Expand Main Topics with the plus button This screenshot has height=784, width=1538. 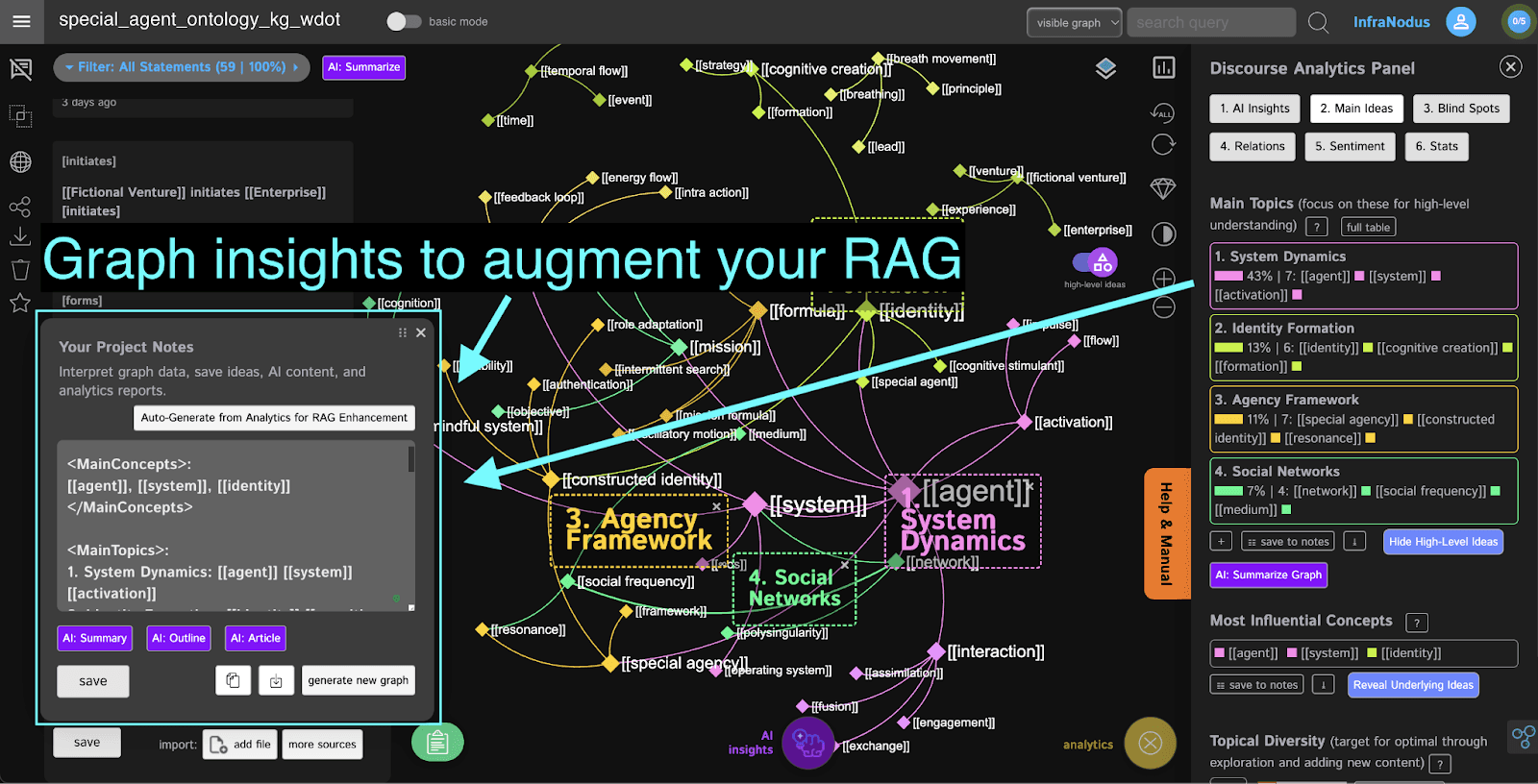pos(1221,542)
